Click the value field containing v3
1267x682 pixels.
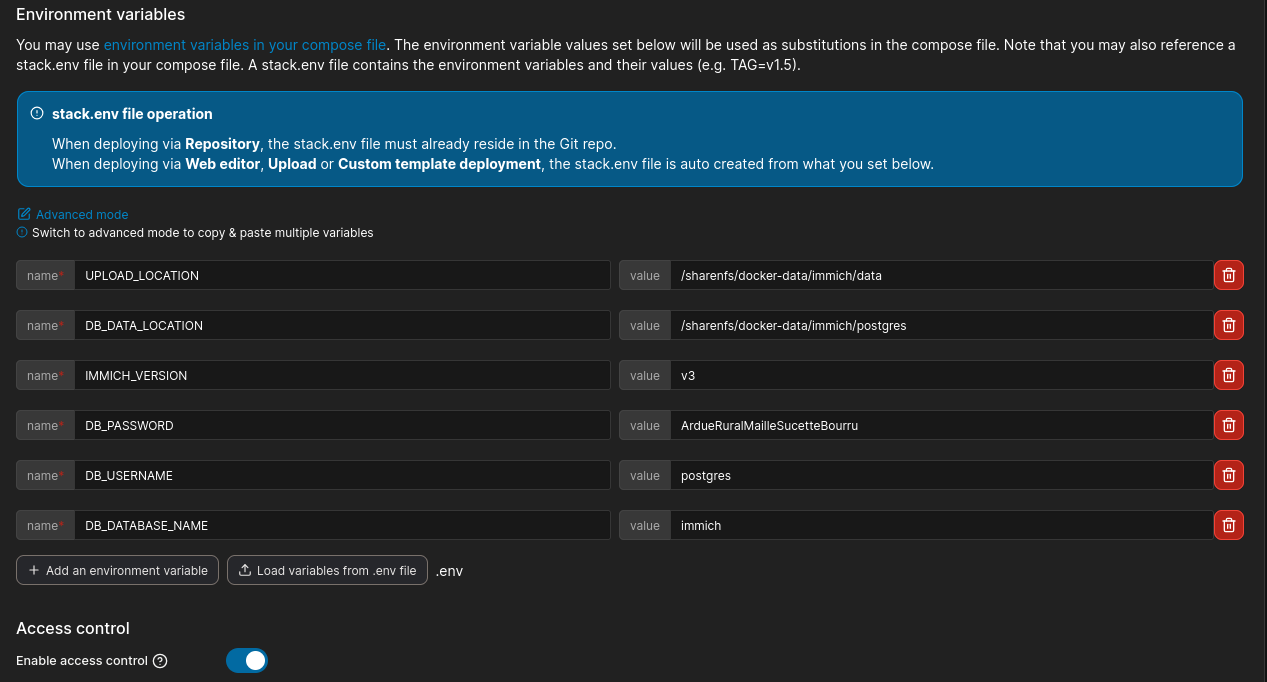941,375
